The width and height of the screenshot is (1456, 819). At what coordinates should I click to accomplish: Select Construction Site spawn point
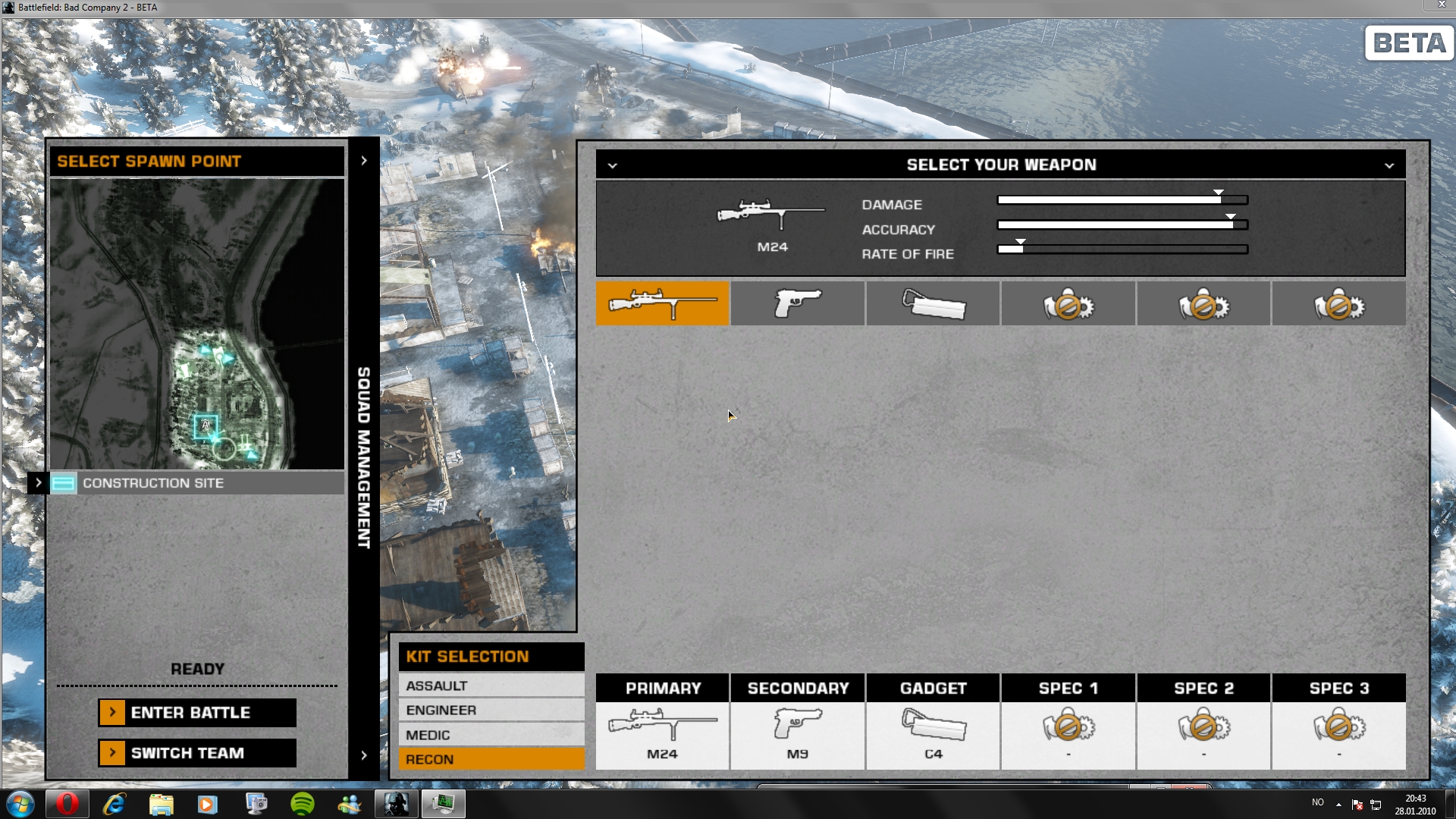pos(197,483)
